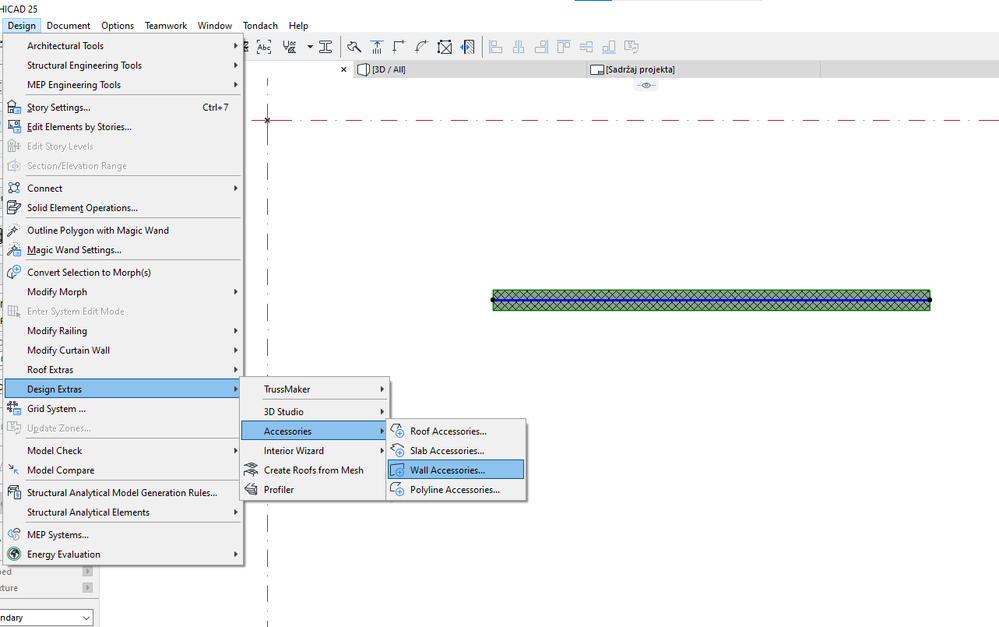Toggle the eye icon below the tab bar
Image resolution: width=999 pixels, height=627 pixels.
645,85
